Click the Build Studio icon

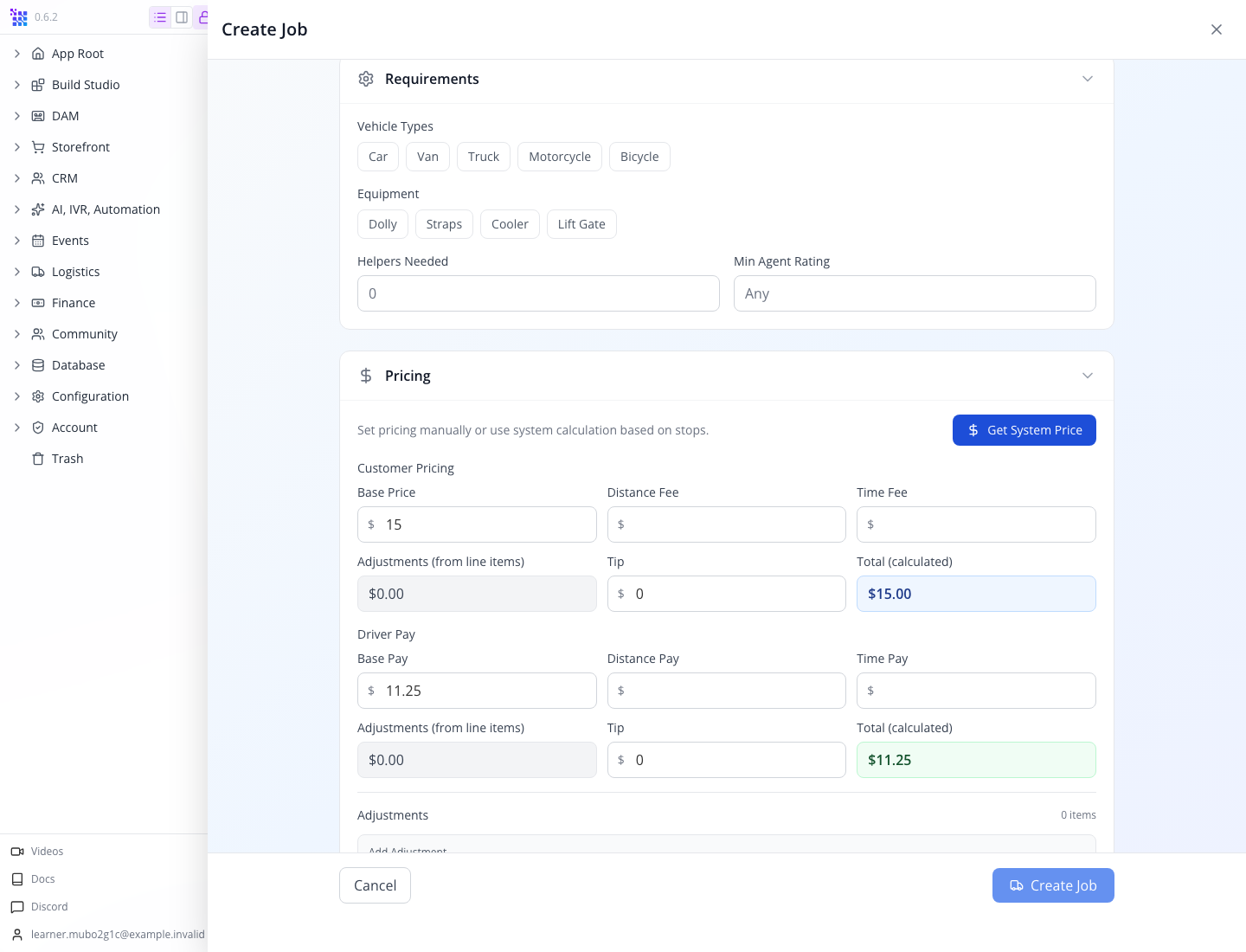(38, 85)
